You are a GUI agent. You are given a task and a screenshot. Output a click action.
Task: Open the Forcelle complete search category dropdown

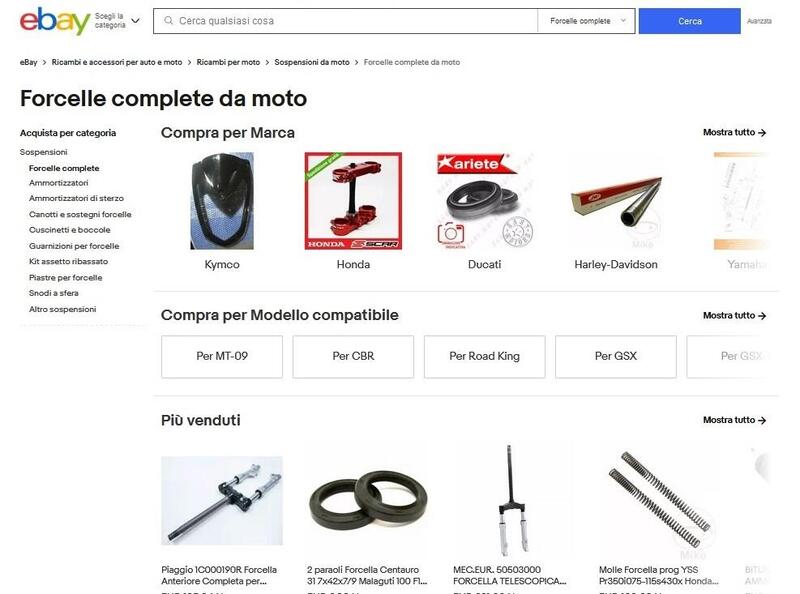(587, 21)
